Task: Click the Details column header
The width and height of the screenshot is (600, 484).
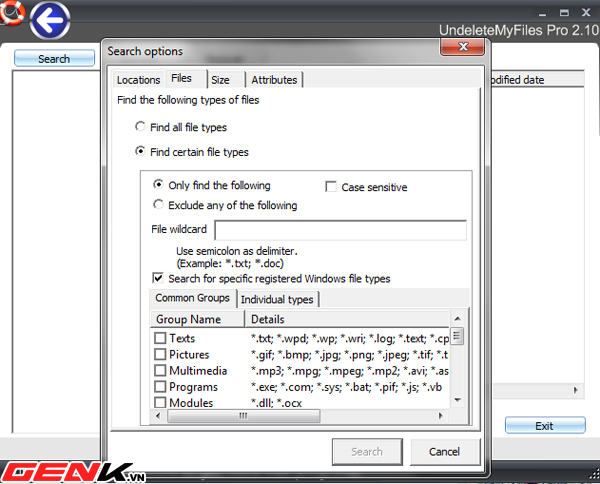Action: [348, 319]
